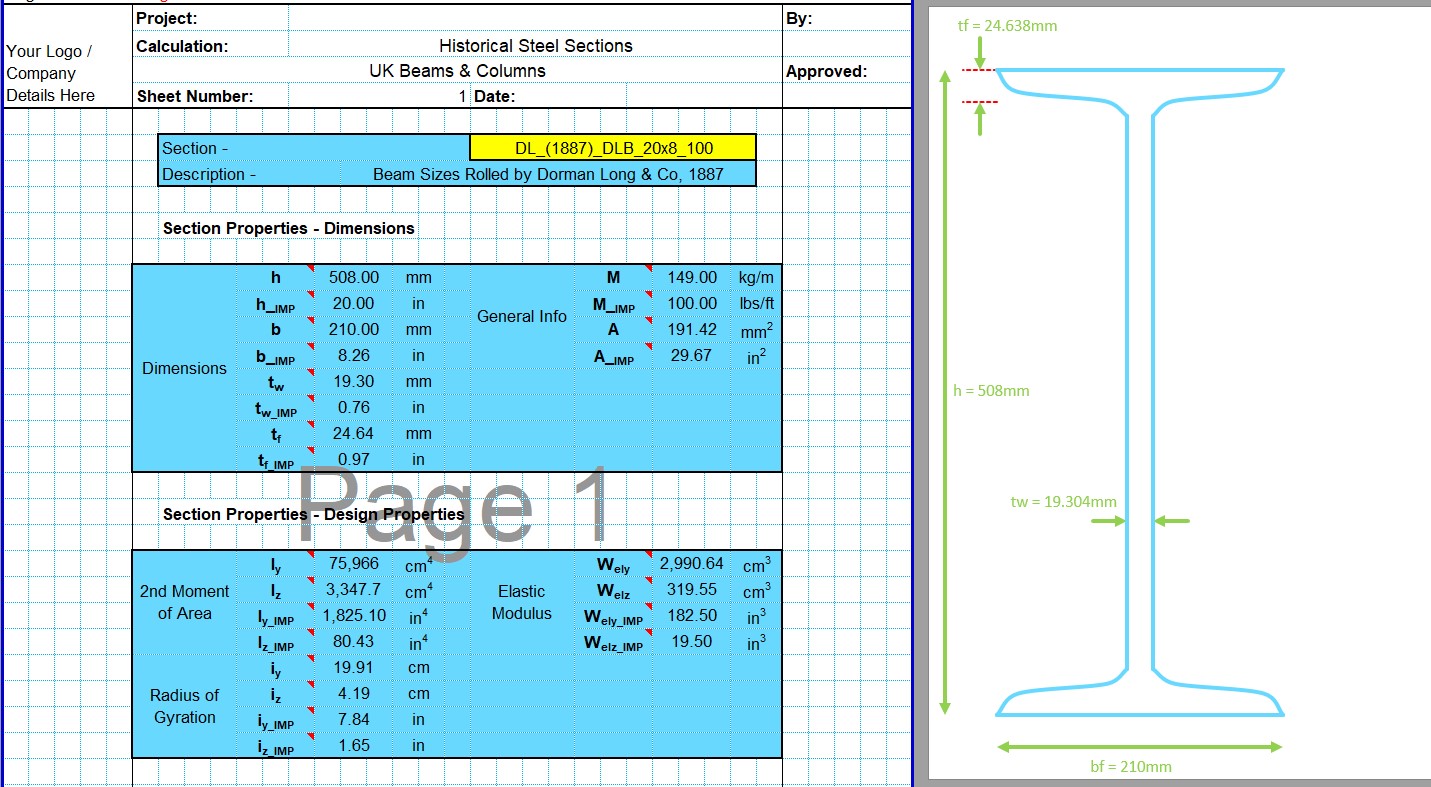Click the 'bf = 210mm' diagram label
Image resolution: width=1431 pixels, height=787 pixels.
click(1131, 766)
